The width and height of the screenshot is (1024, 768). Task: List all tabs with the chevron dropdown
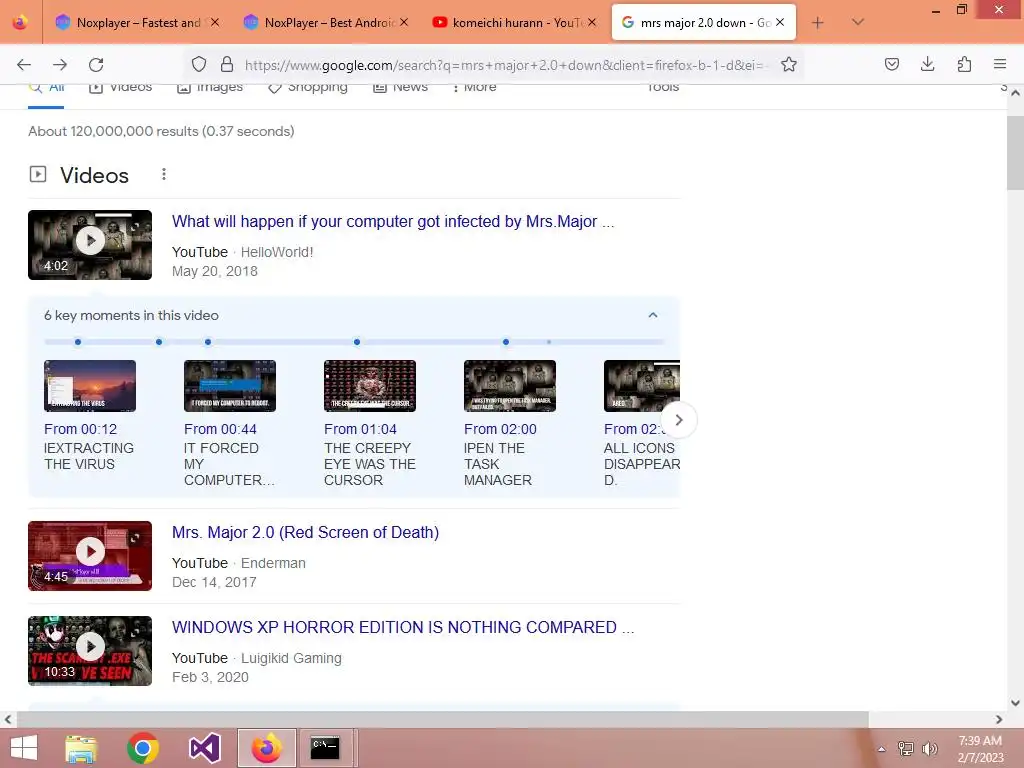[858, 22]
